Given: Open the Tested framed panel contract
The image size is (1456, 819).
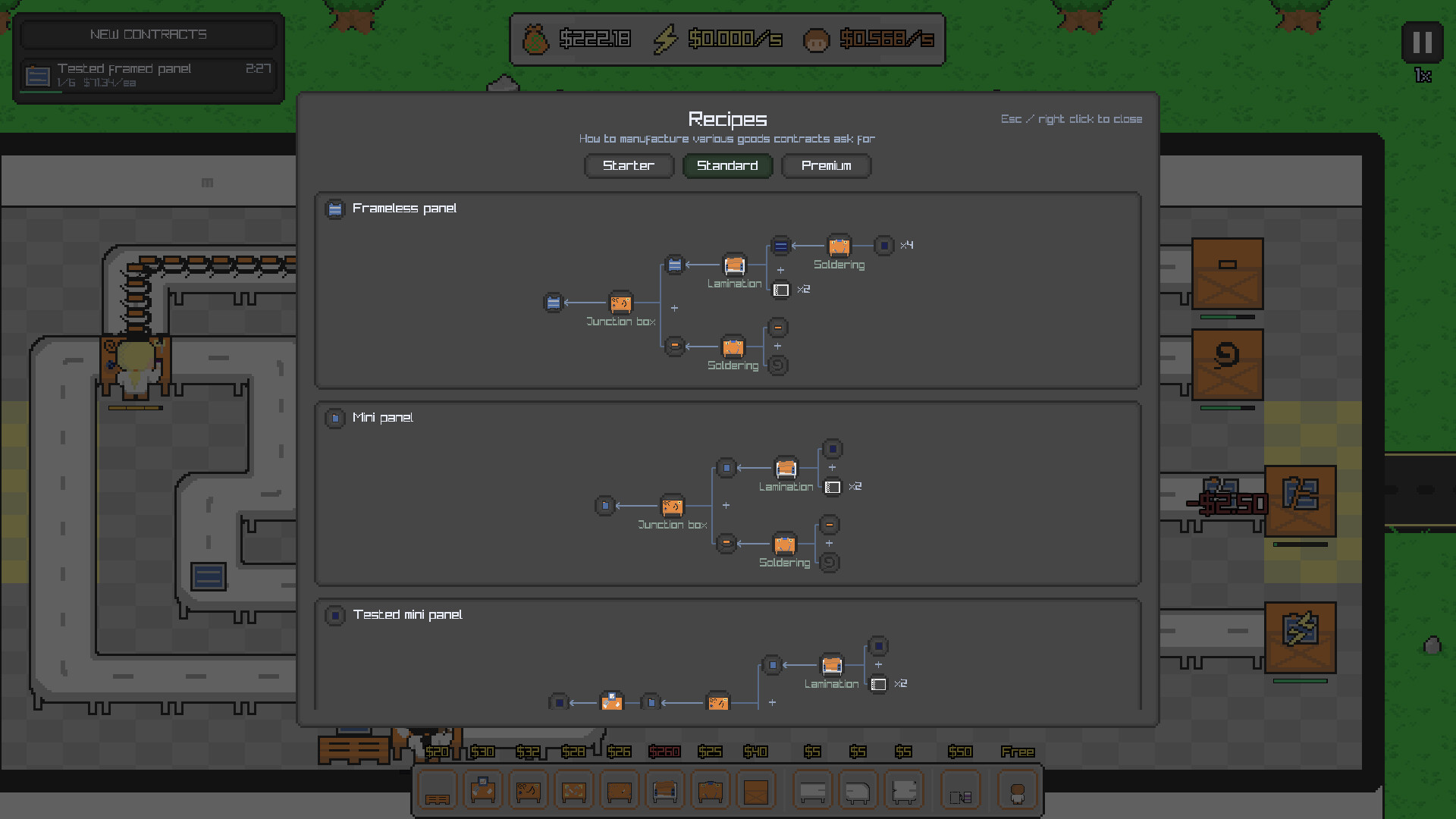Looking at the screenshot, I should pyautogui.click(x=148, y=76).
